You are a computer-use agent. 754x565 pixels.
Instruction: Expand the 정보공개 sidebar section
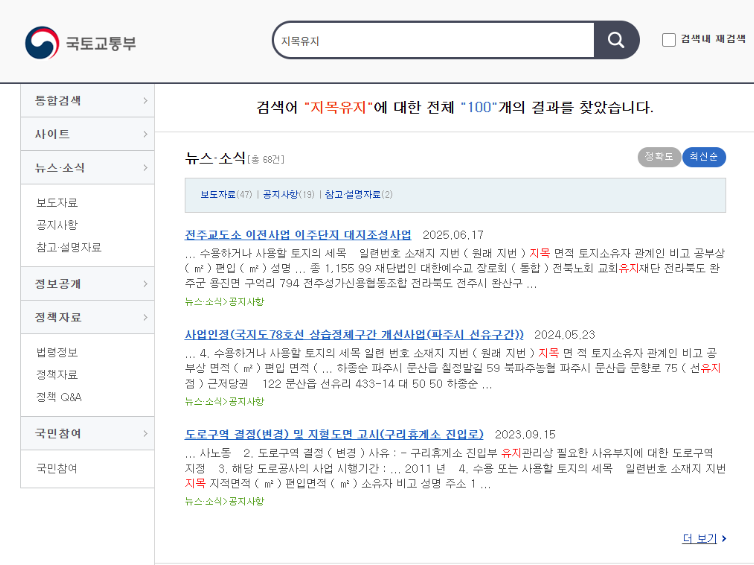pos(88,284)
